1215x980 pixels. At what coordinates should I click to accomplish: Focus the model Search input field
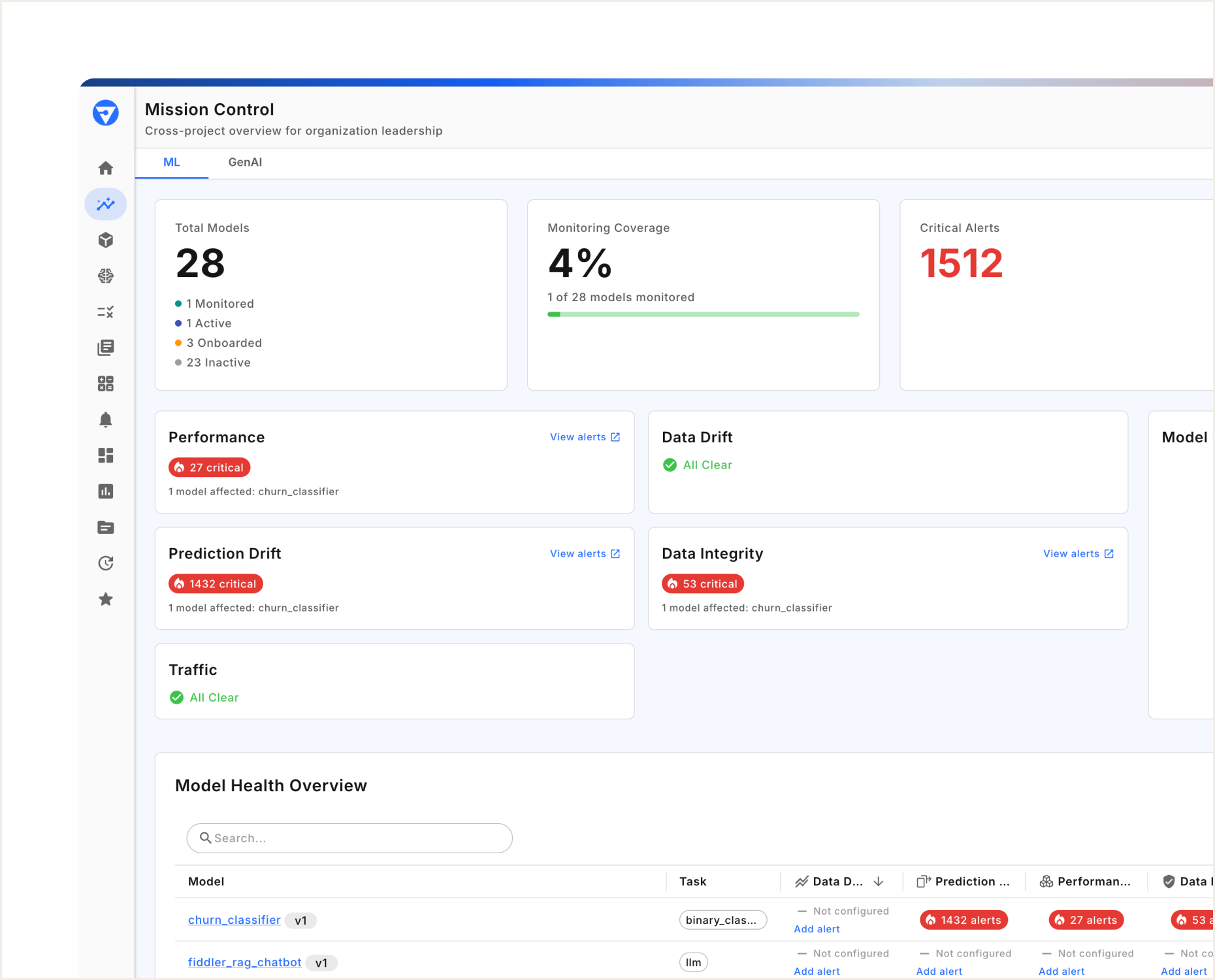coord(349,838)
